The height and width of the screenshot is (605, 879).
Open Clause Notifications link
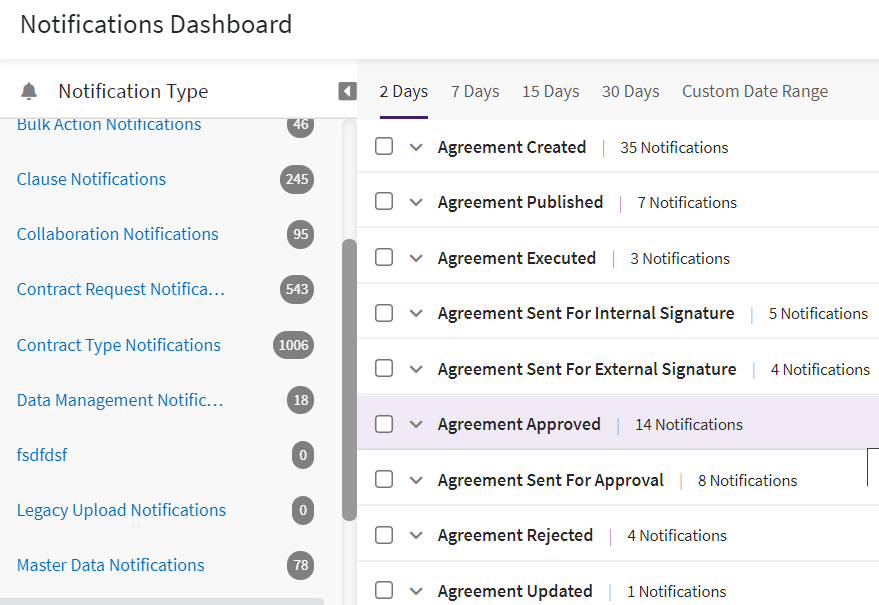coord(91,180)
